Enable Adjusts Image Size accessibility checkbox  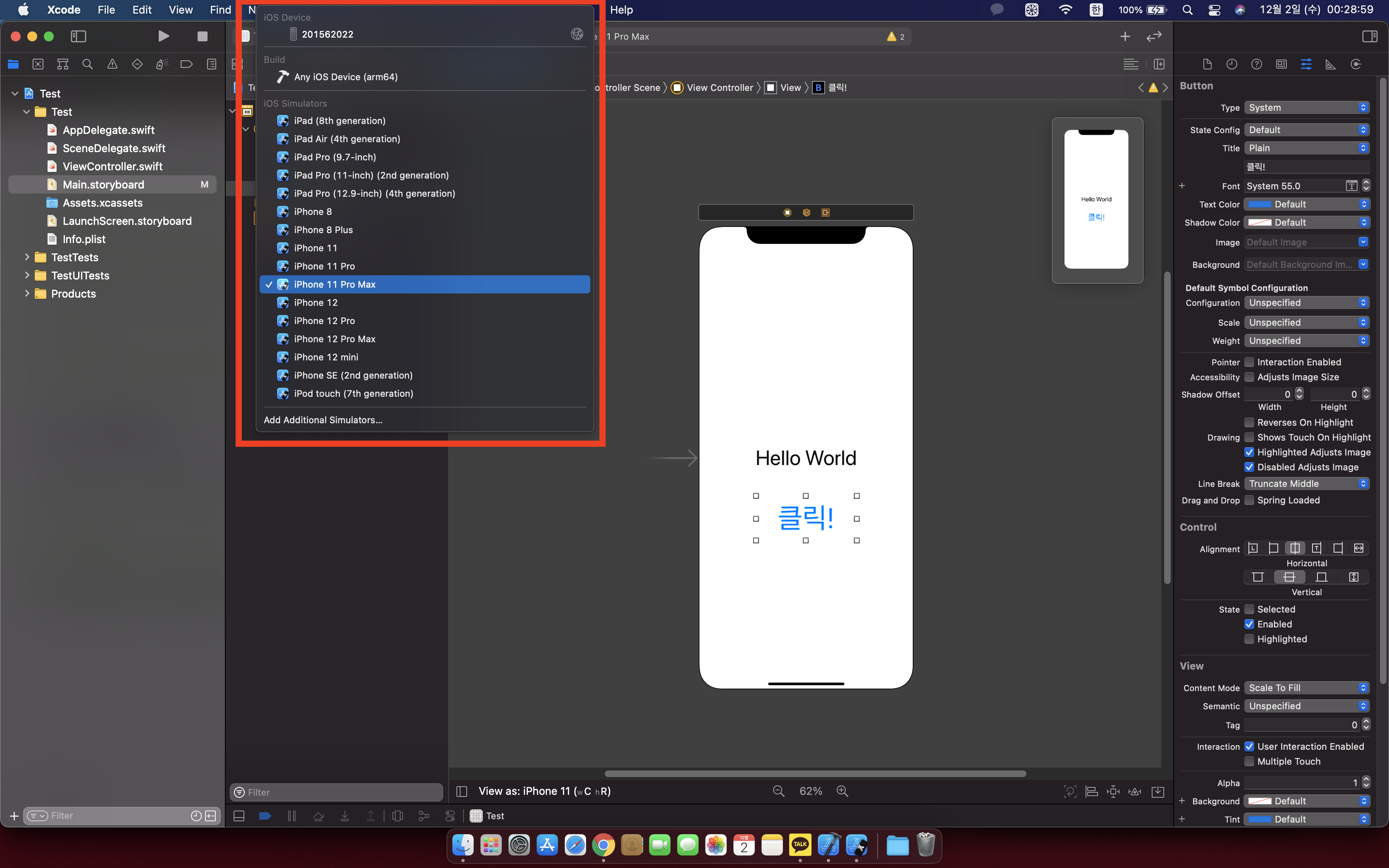pyautogui.click(x=1249, y=377)
